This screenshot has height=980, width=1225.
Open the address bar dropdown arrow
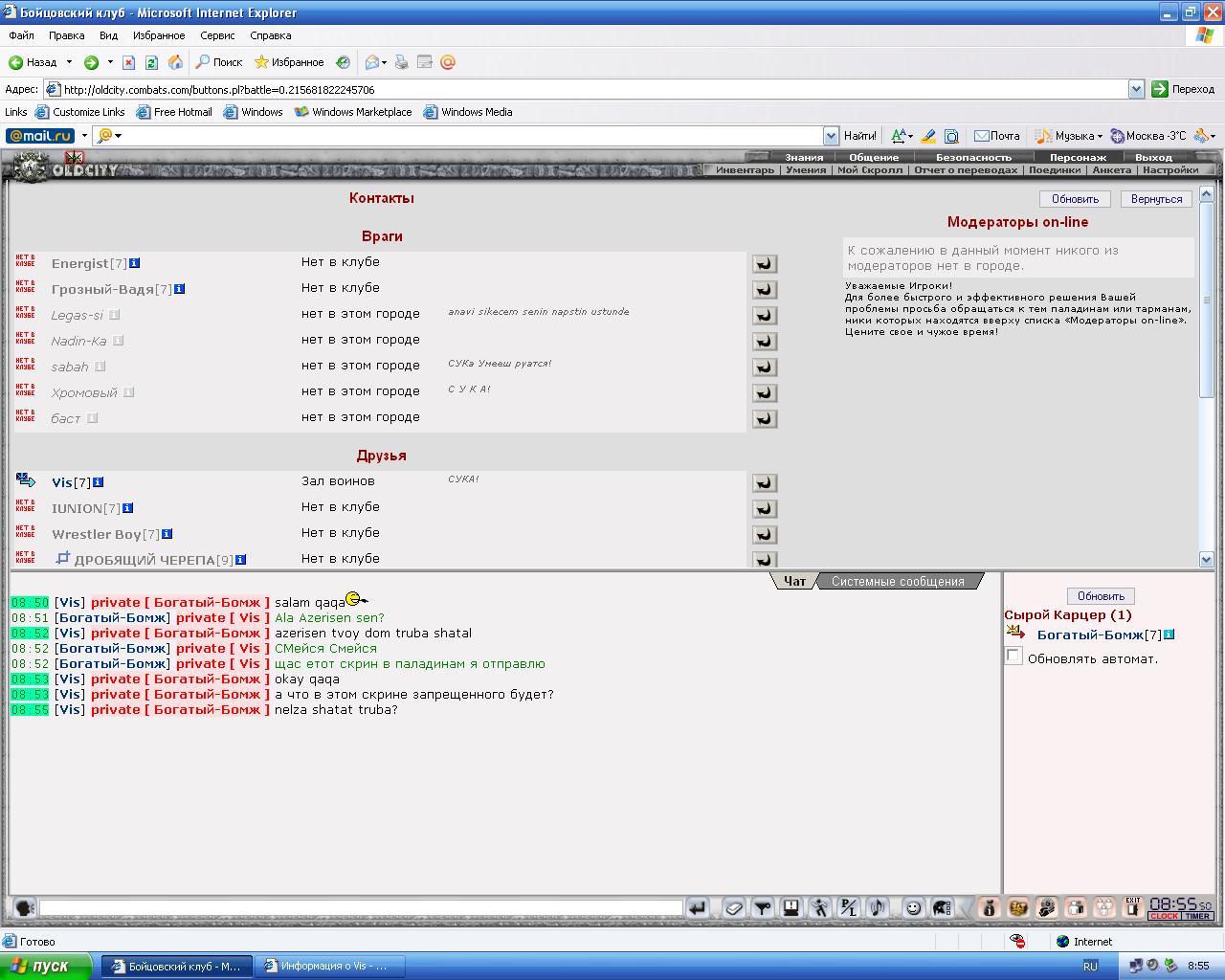pos(1136,89)
